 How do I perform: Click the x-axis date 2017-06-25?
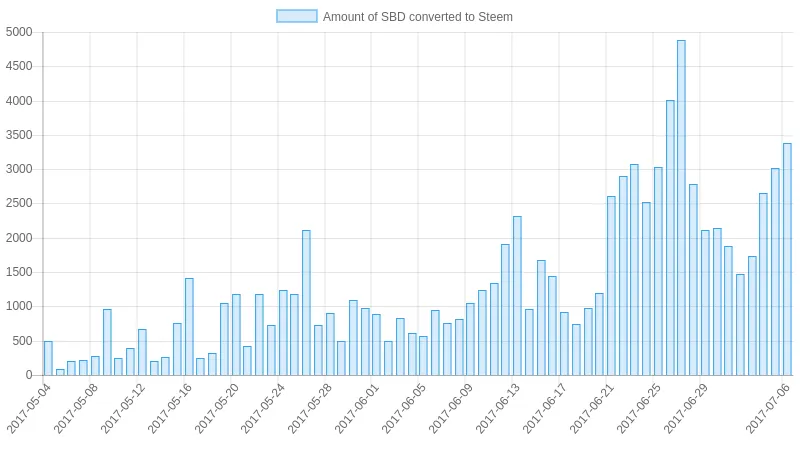[638, 409]
